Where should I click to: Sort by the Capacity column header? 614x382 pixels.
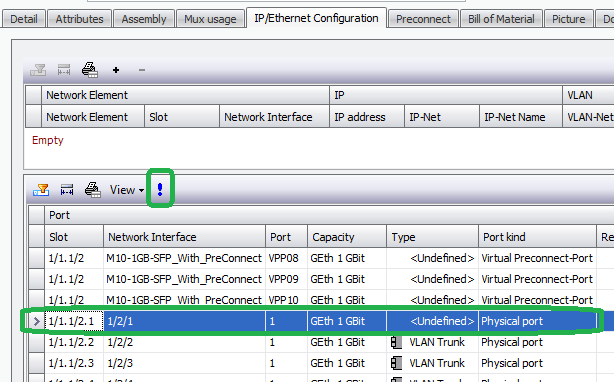tap(347, 237)
